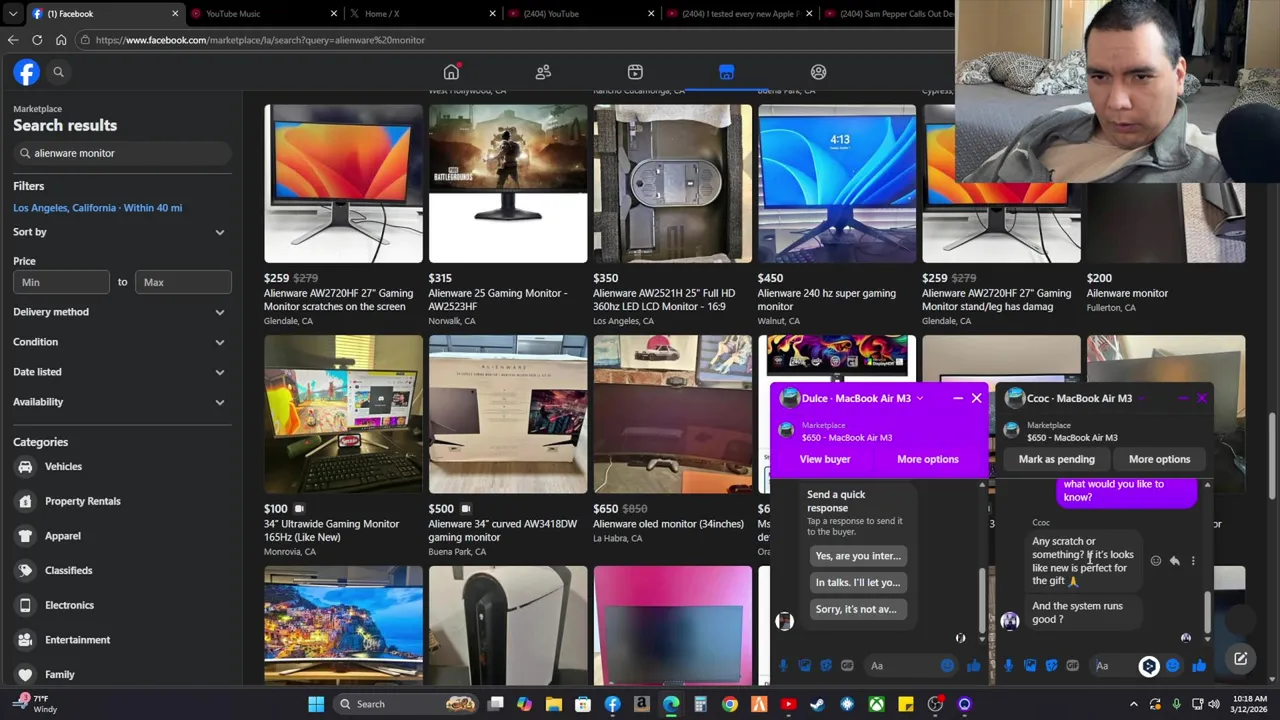
Task: Click the Min price field
Action: click(61, 282)
